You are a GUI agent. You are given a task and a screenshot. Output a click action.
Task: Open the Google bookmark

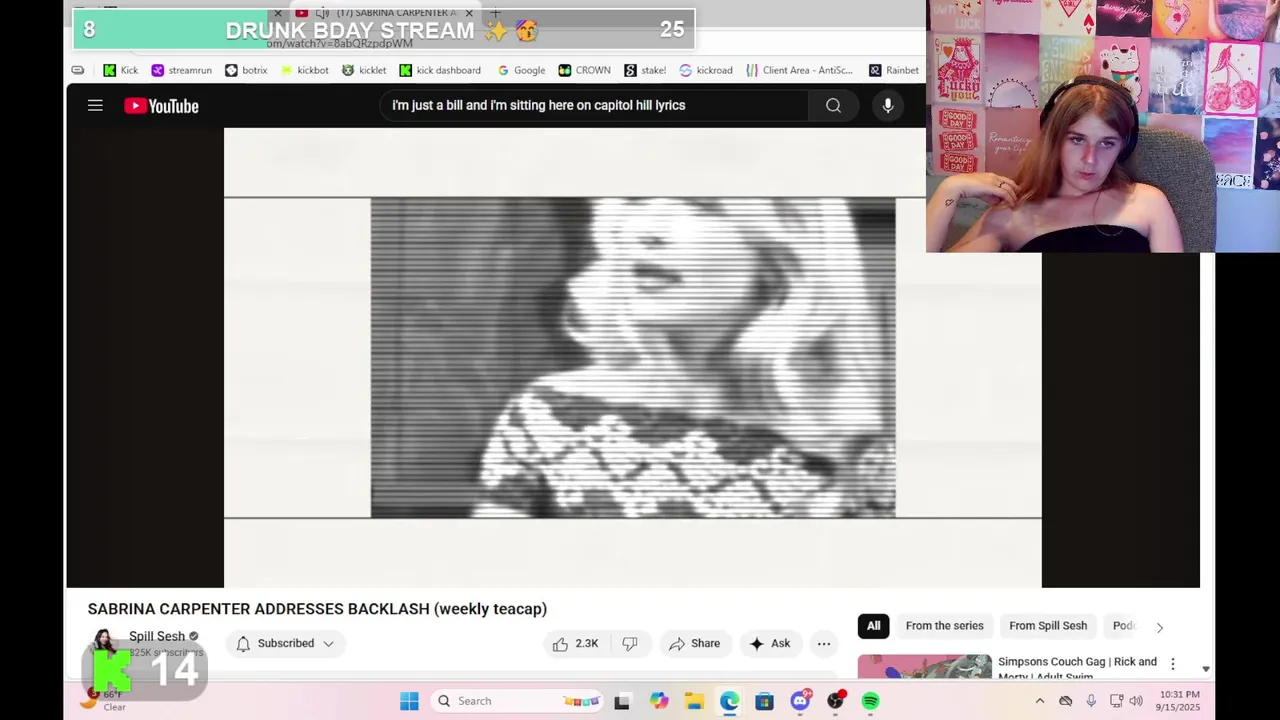click(x=521, y=70)
